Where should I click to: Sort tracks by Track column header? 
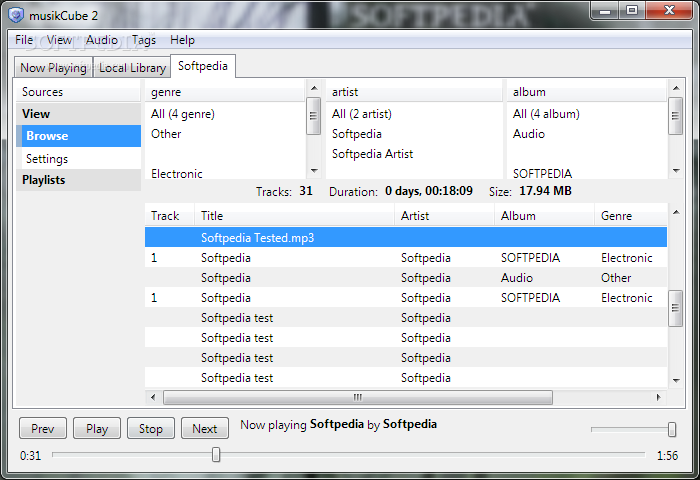point(170,216)
